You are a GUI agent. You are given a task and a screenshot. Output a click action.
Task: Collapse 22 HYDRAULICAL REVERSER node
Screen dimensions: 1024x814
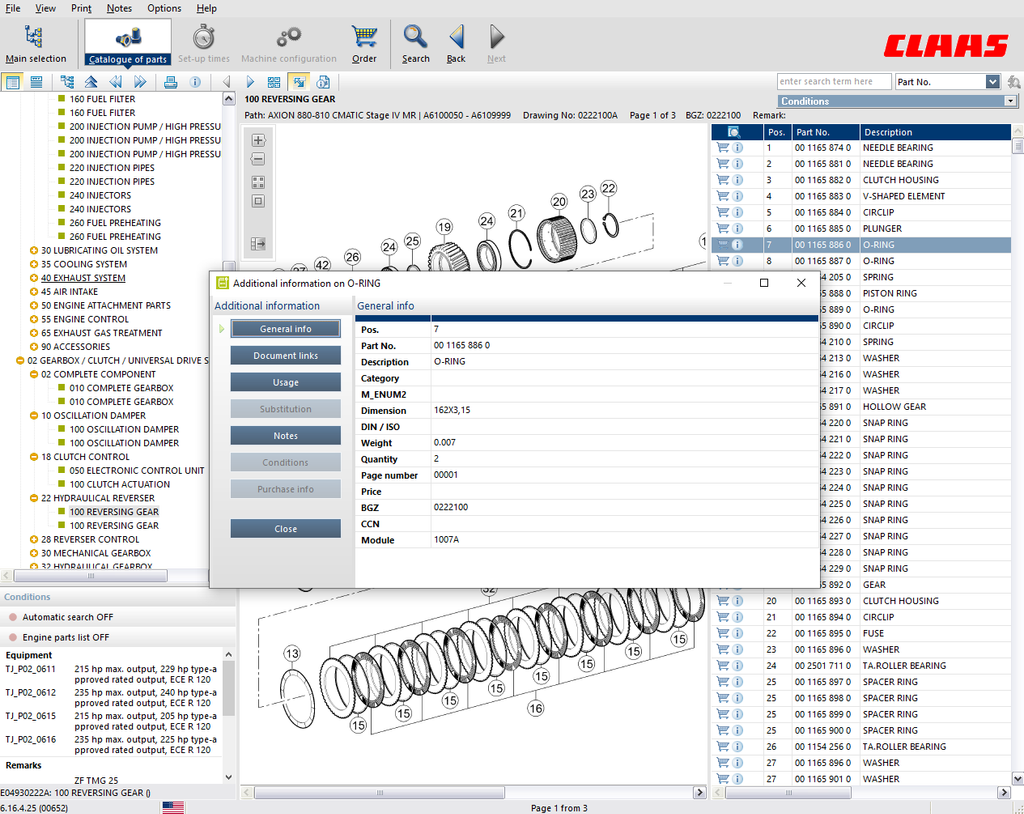pos(33,498)
